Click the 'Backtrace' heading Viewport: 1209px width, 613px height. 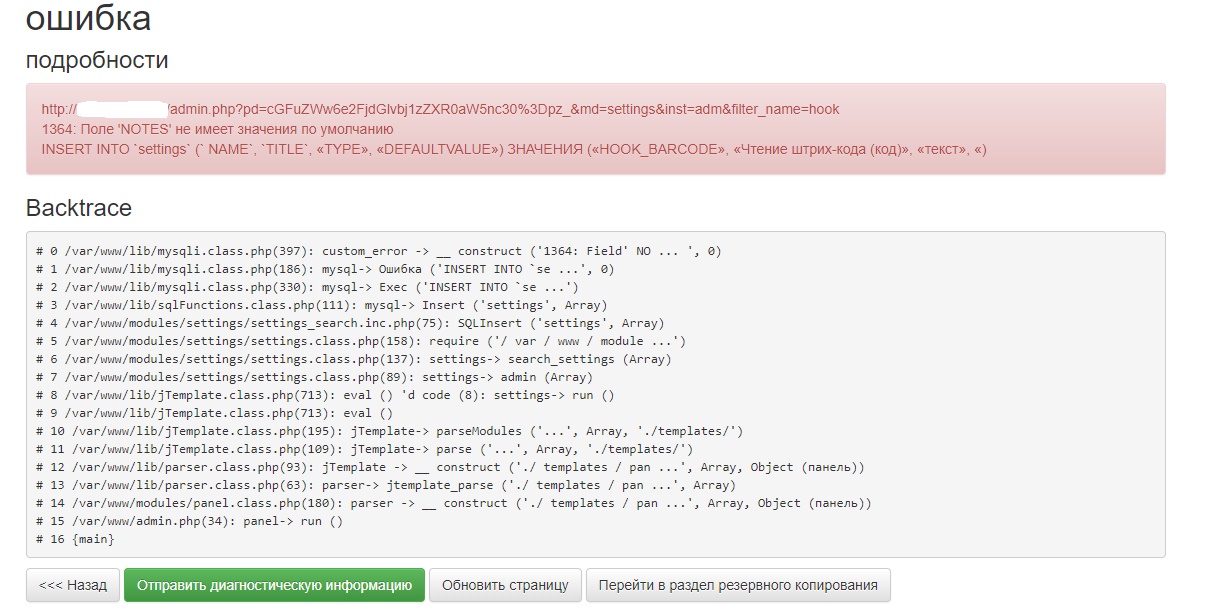tap(79, 208)
